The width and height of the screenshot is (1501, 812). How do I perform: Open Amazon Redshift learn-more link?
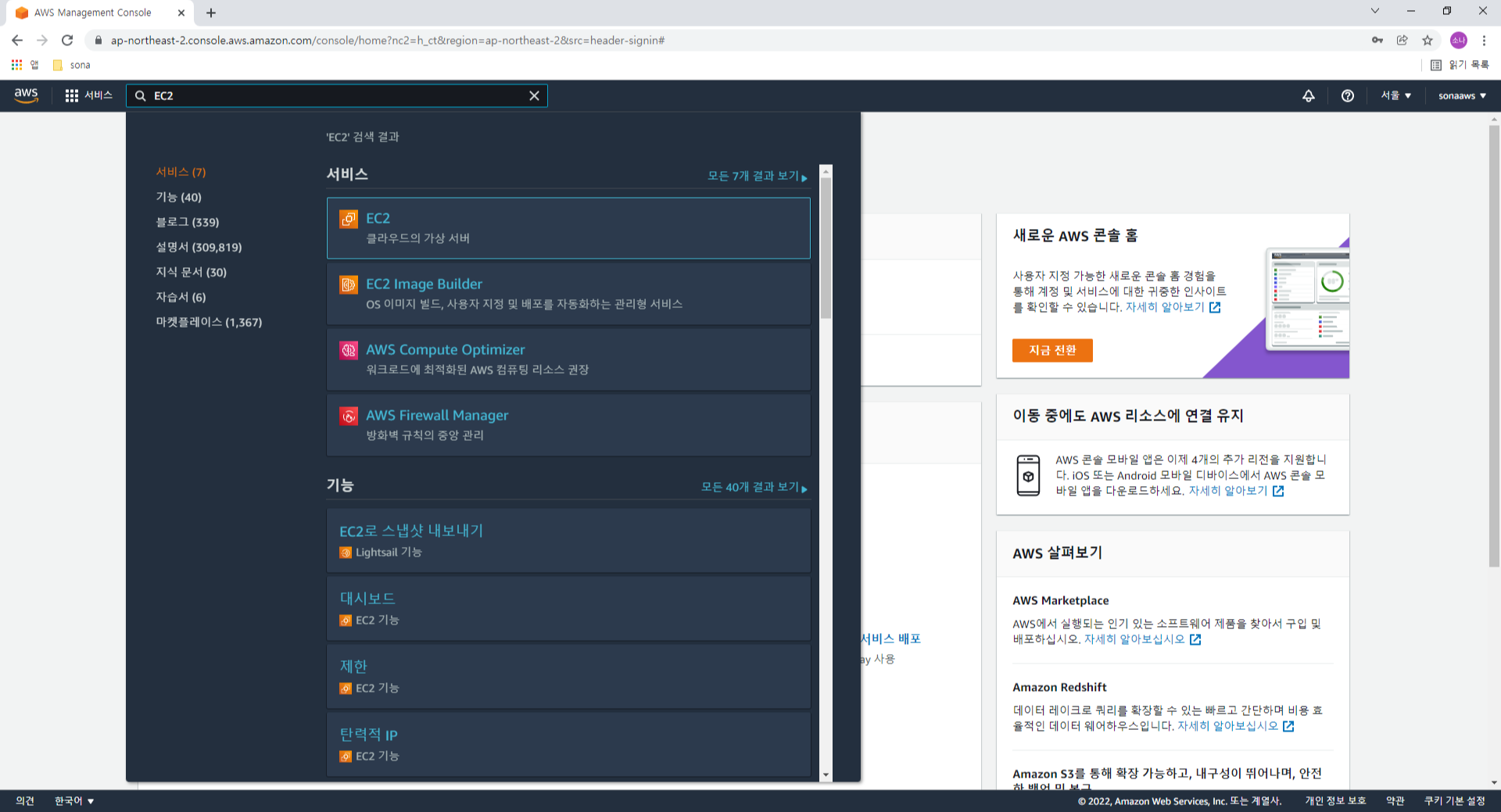coord(1236,726)
